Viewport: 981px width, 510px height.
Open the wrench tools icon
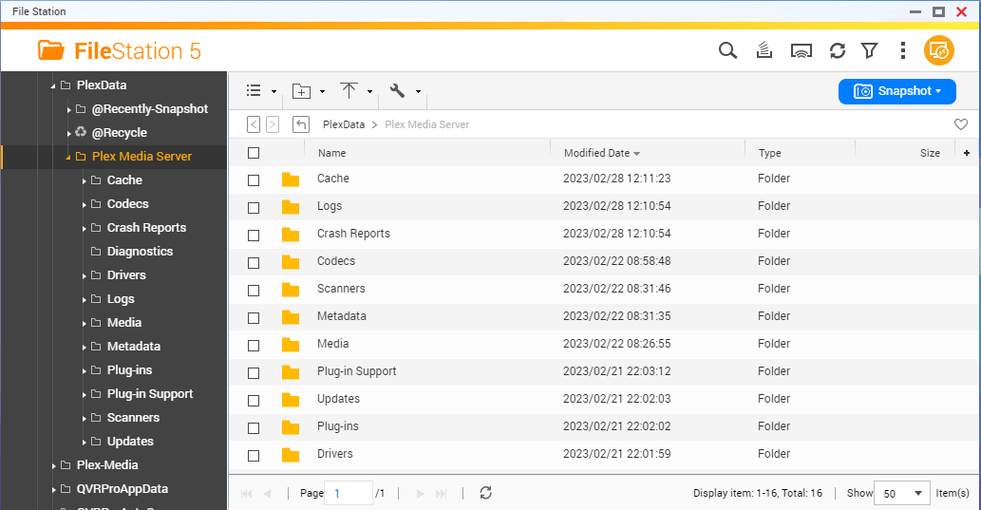[x=397, y=91]
